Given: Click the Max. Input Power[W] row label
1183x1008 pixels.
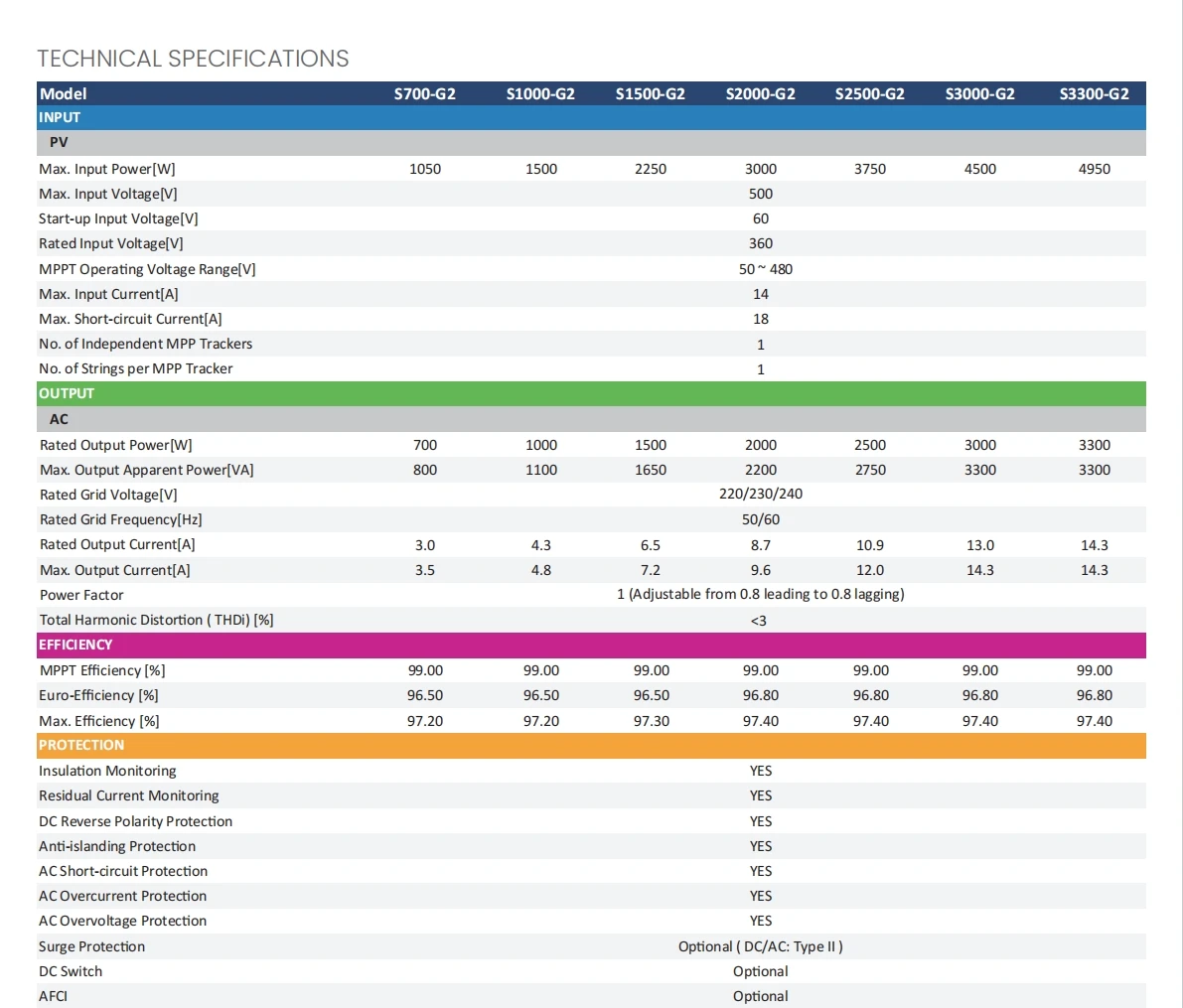Looking at the screenshot, I should [x=107, y=169].
